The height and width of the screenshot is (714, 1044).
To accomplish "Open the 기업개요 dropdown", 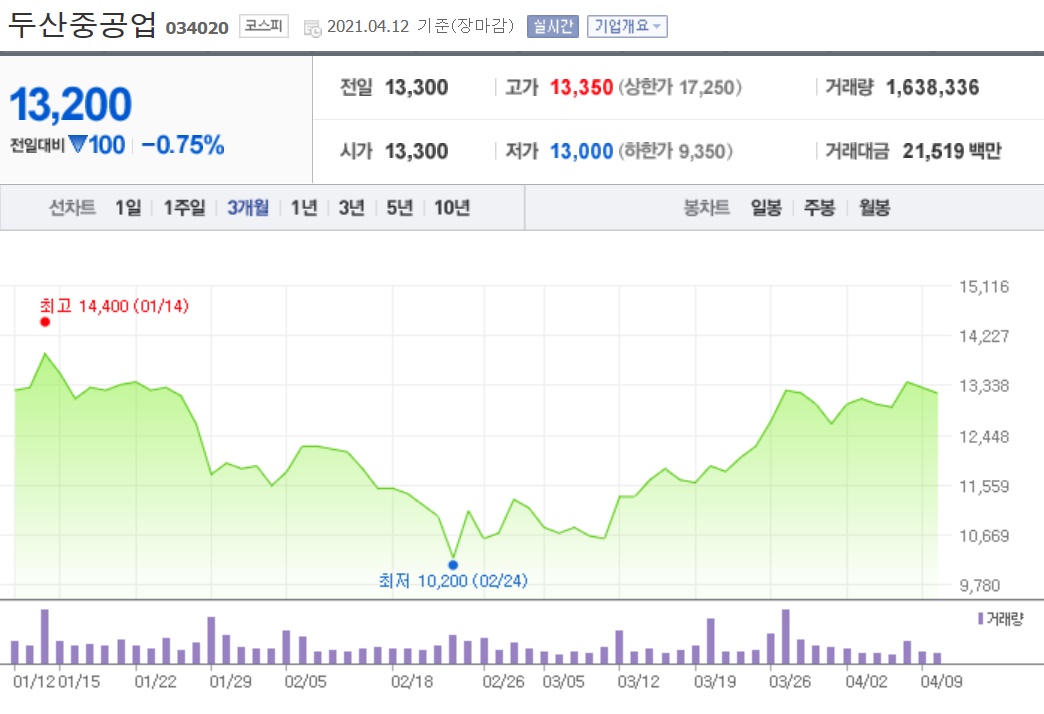I will tap(627, 27).
